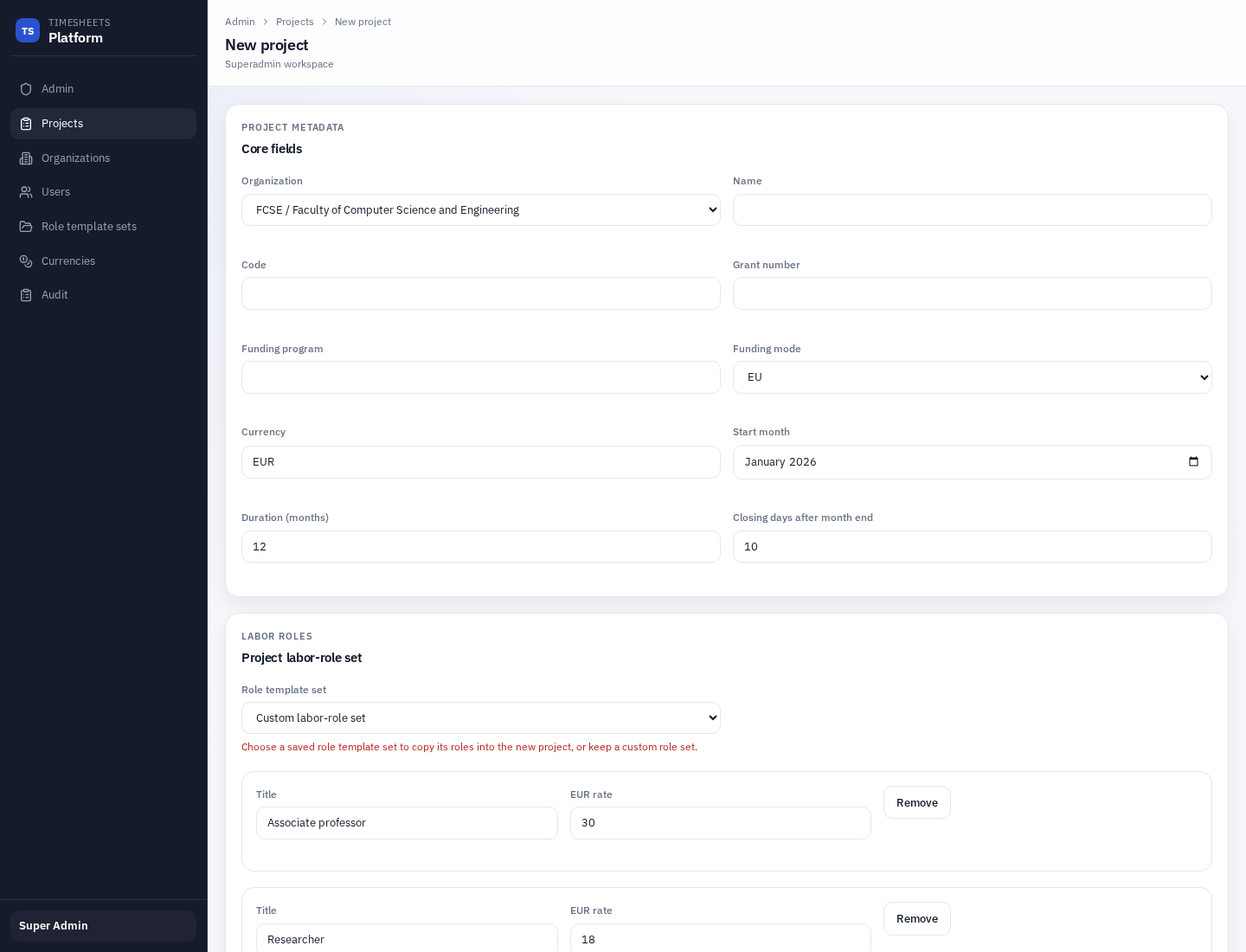Click the Projects clipboard icon
This screenshot has width=1246, height=952.
(x=26, y=124)
